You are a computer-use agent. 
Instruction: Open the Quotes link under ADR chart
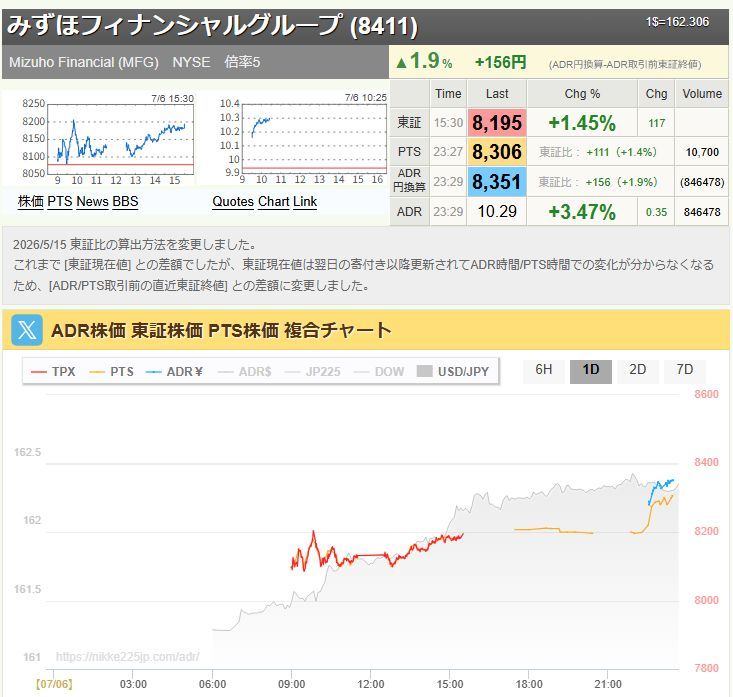click(233, 201)
